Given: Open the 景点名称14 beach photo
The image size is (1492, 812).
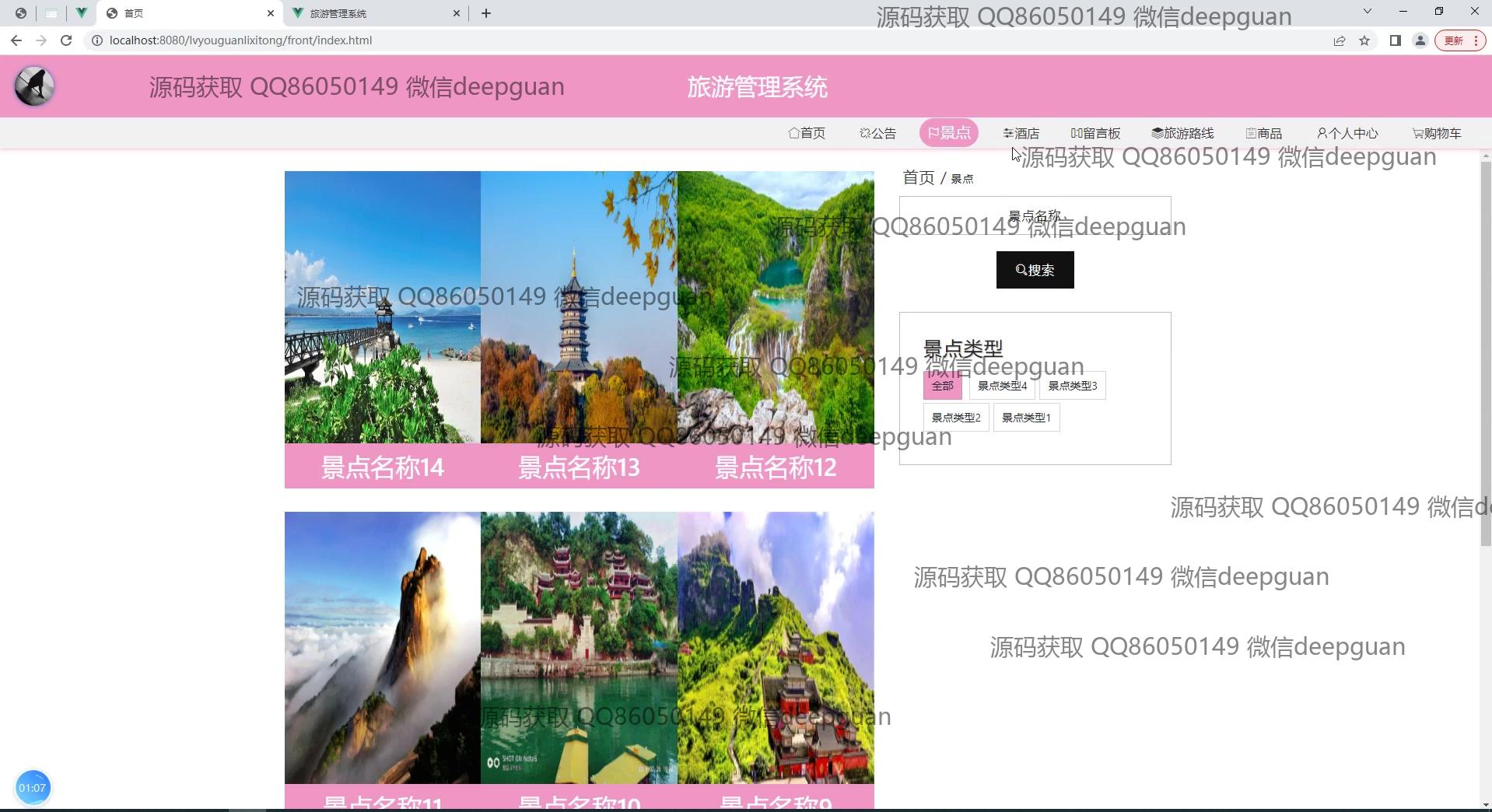Looking at the screenshot, I should pyautogui.click(x=383, y=307).
